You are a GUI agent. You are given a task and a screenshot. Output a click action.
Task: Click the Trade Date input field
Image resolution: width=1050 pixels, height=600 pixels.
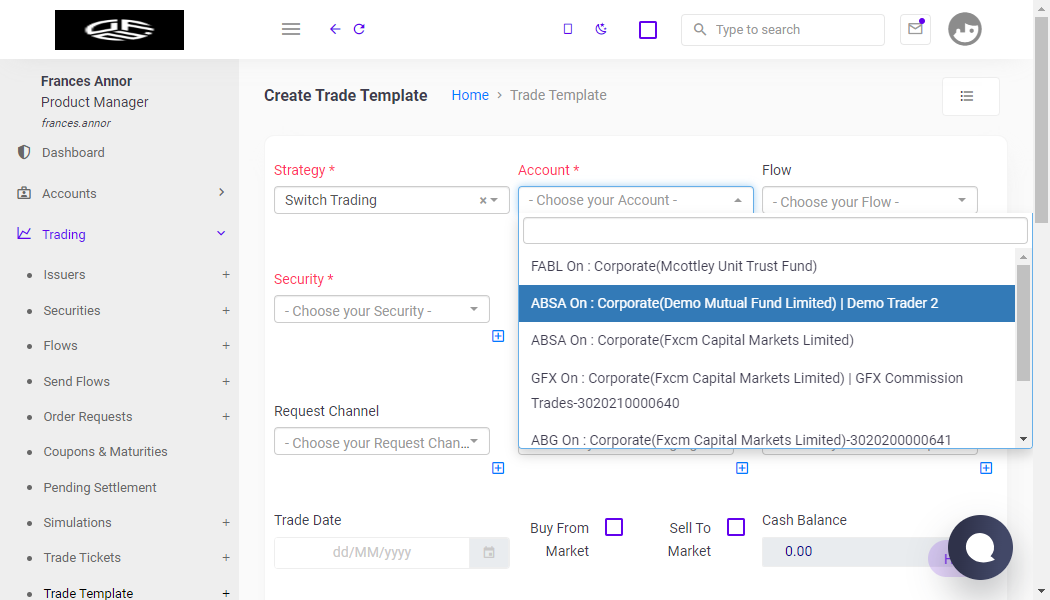pyautogui.click(x=372, y=552)
